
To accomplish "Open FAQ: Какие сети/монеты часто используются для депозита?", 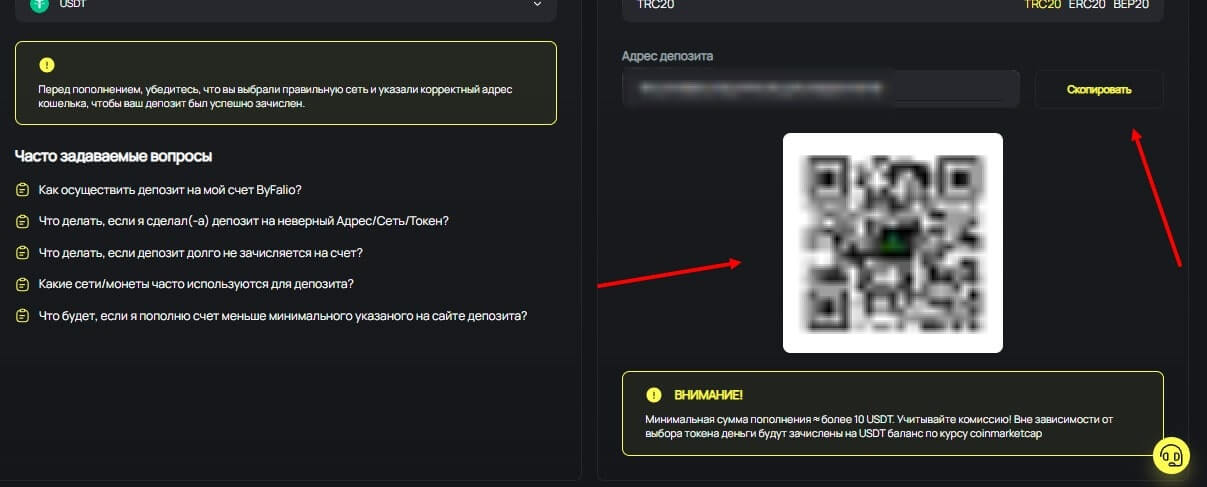I will [x=196, y=284].
